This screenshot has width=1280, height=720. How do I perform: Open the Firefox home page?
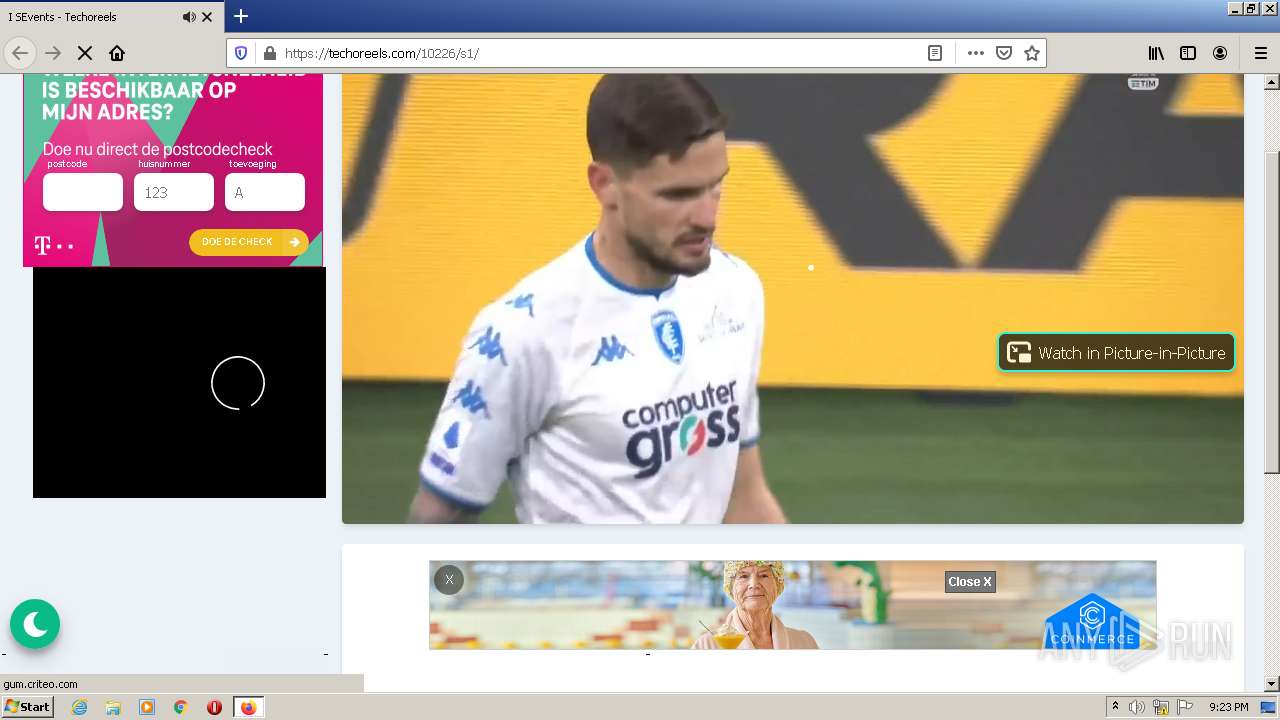pyautogui.click(x=117, y=53)
